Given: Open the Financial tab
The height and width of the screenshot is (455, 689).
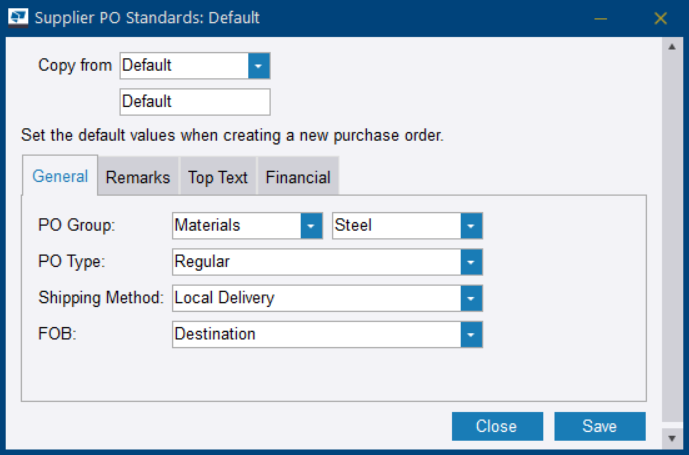Looking at the screenshot, I should [298, 177].
